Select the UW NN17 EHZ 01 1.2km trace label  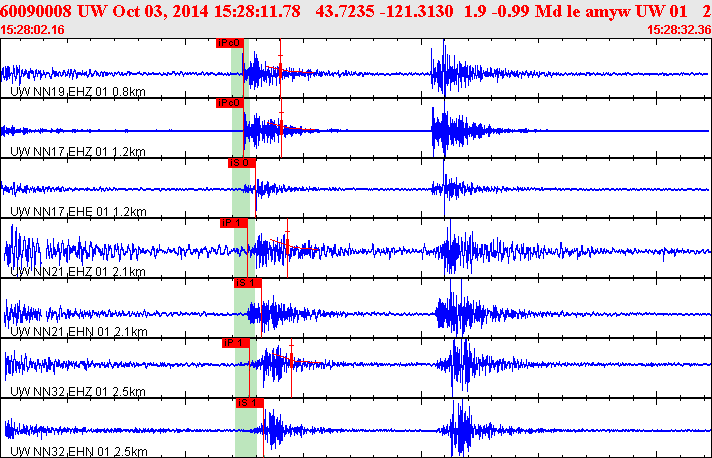pos(78,152)
